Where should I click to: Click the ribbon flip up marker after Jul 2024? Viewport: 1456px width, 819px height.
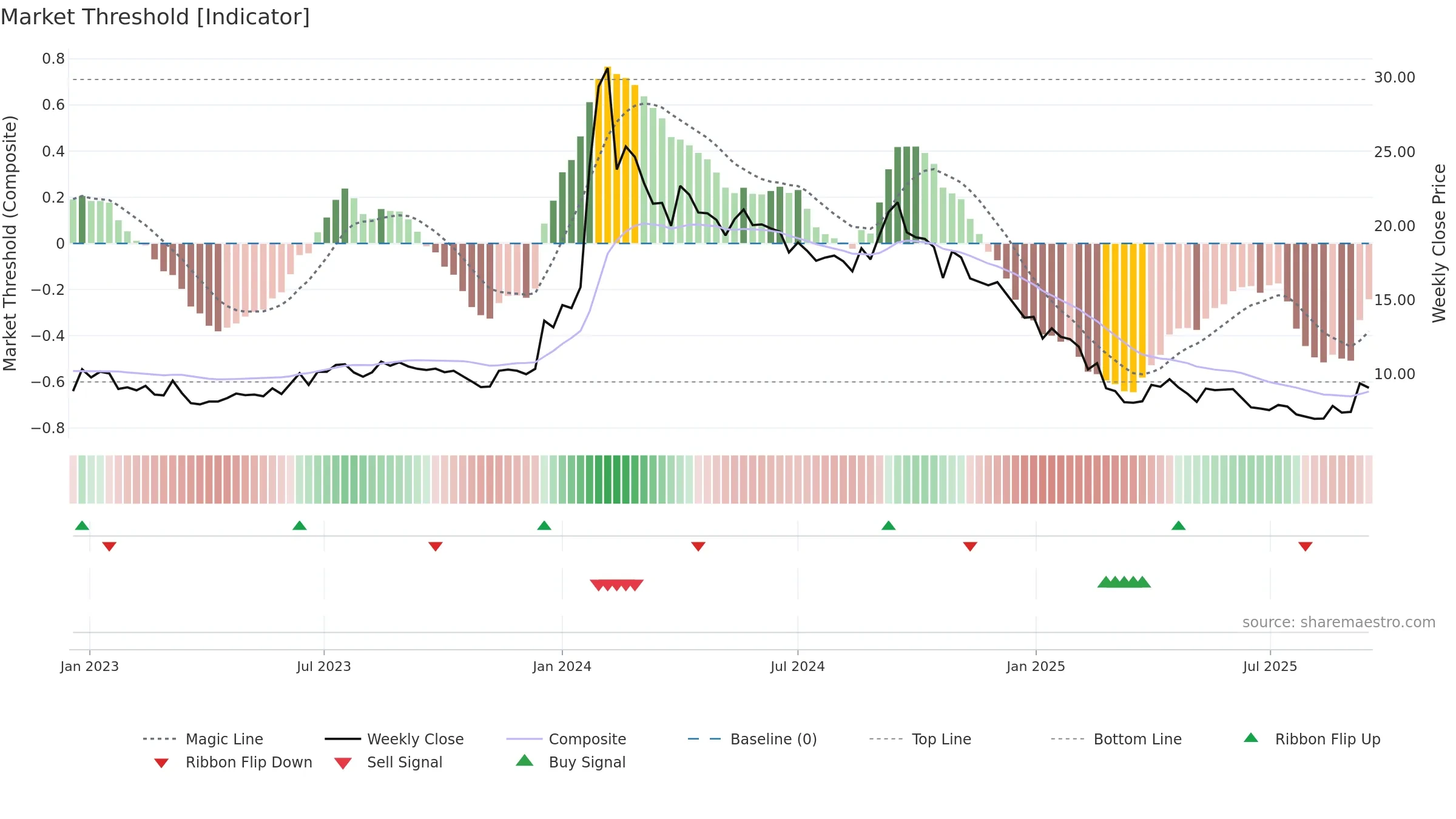[x=889, y=525]
